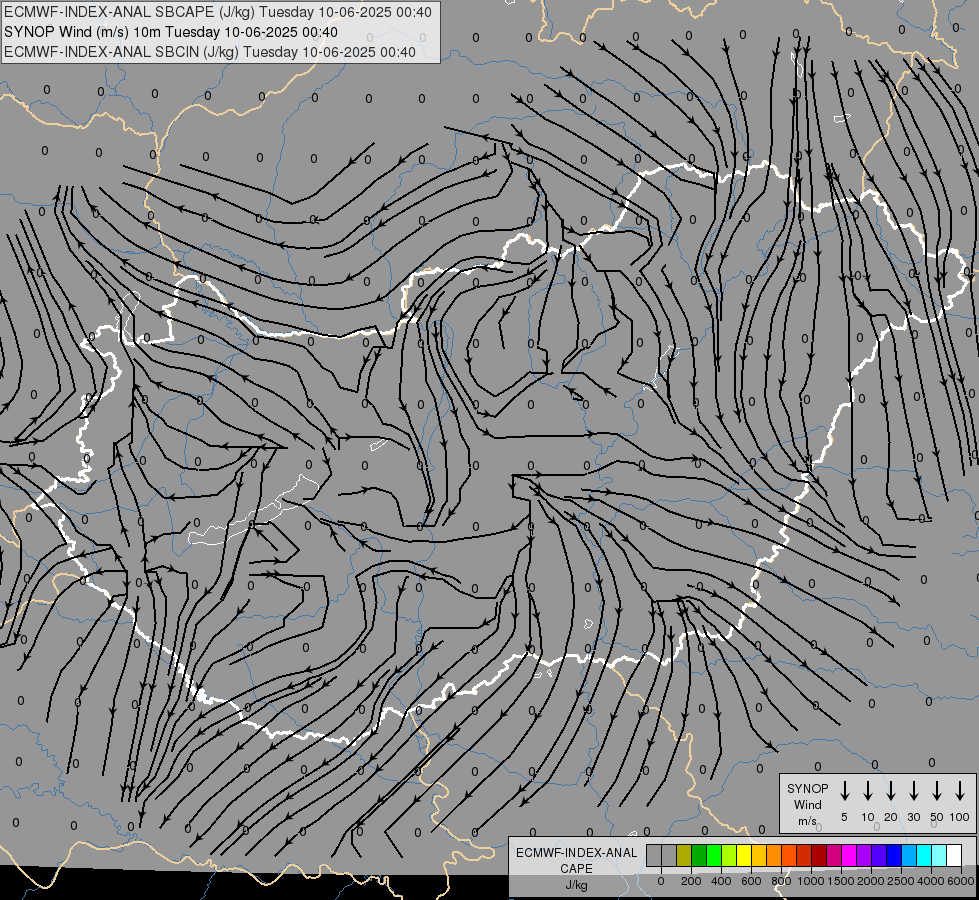
Task: Click the wind arrow above the 20 label
Action: tap(890, 791)
